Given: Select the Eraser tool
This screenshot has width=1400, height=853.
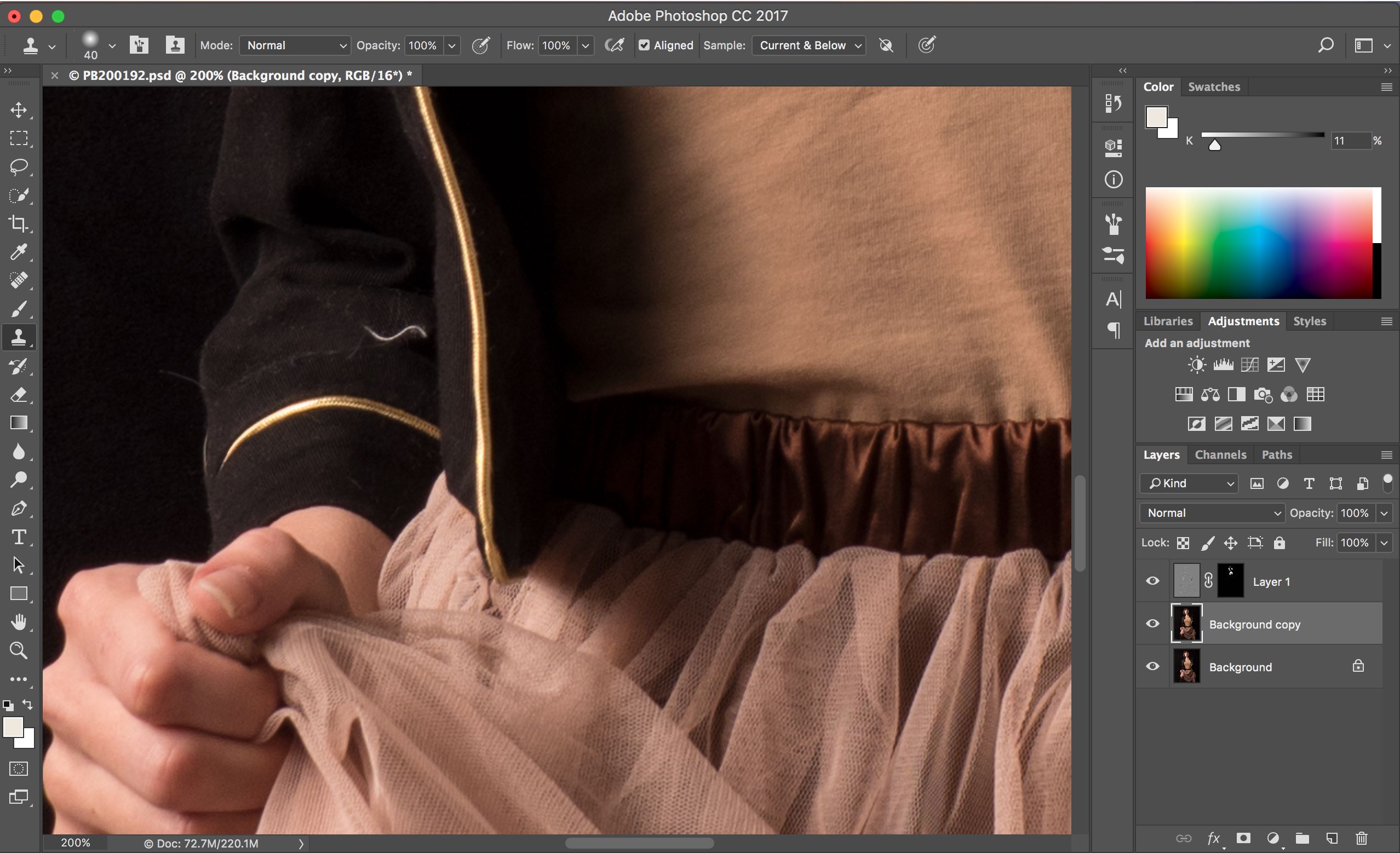Looking at the screenshot, I should (19, 395).
